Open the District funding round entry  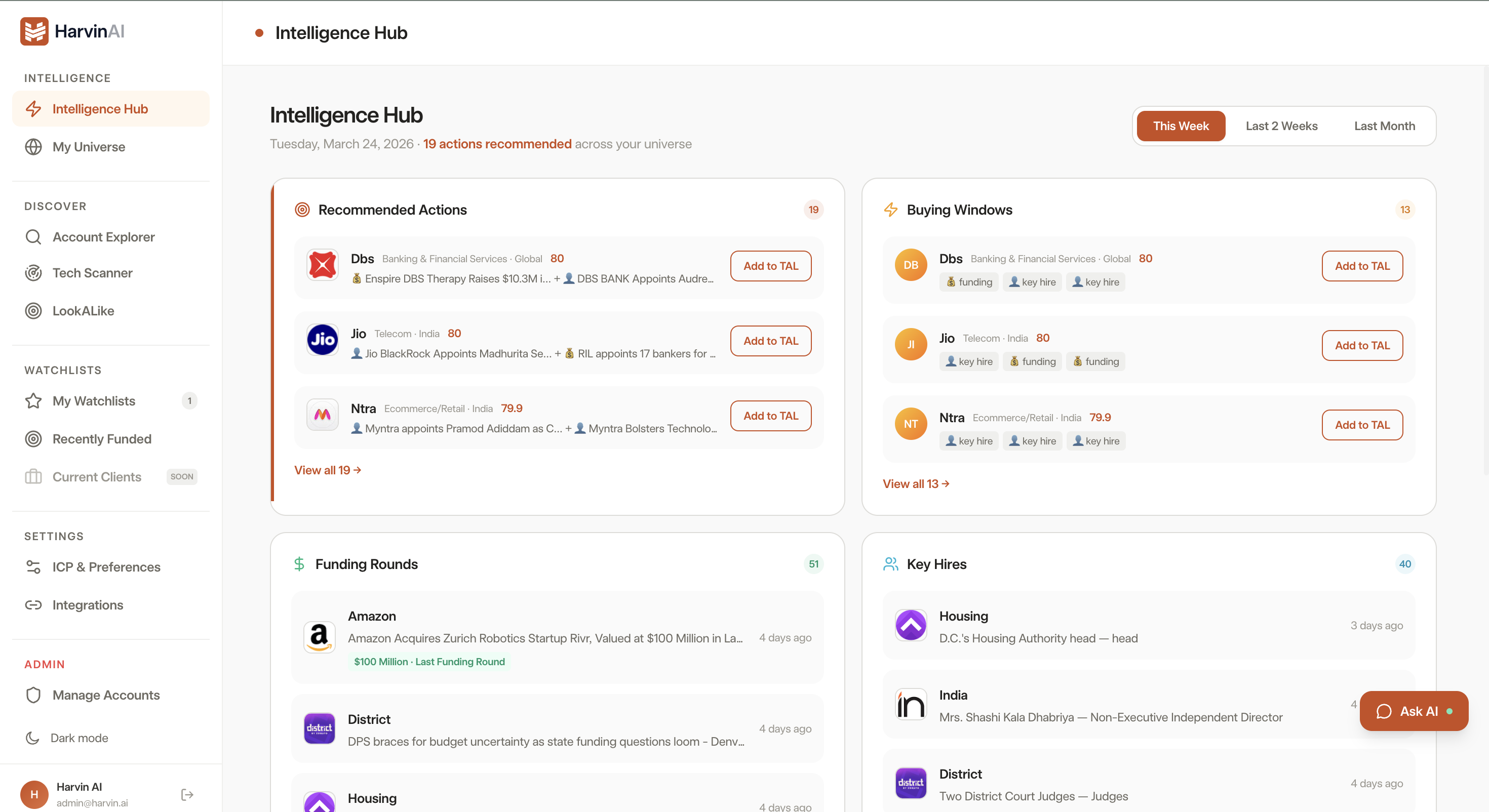[557, 729]
